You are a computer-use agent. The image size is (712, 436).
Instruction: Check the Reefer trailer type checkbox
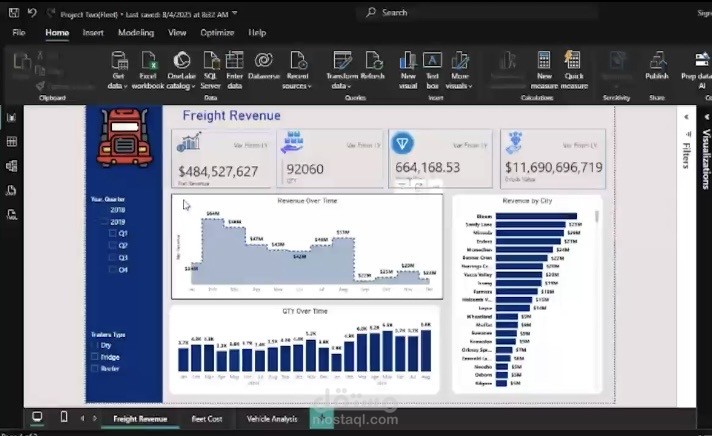pyautogui.click(x=95, y=368)
